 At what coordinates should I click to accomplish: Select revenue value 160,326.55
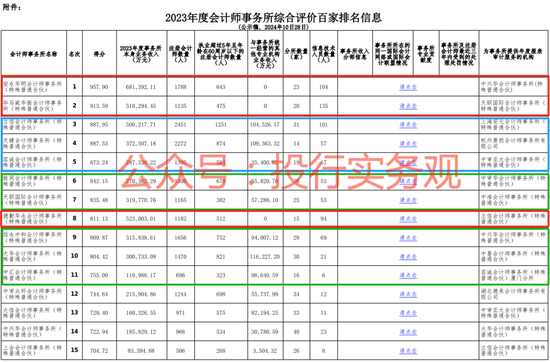[x=141, y=313]
